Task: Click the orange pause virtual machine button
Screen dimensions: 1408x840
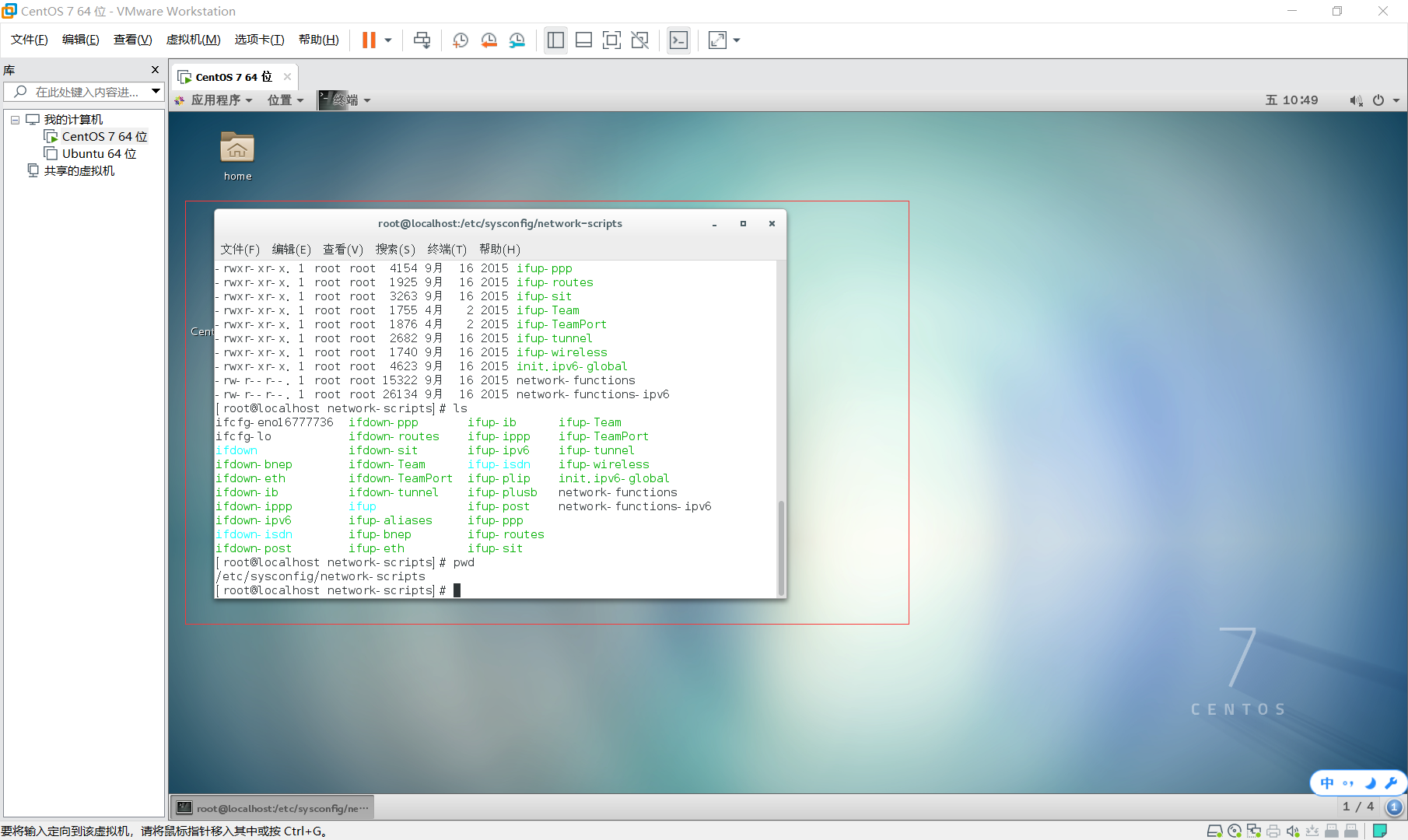Action: point(369,40)
